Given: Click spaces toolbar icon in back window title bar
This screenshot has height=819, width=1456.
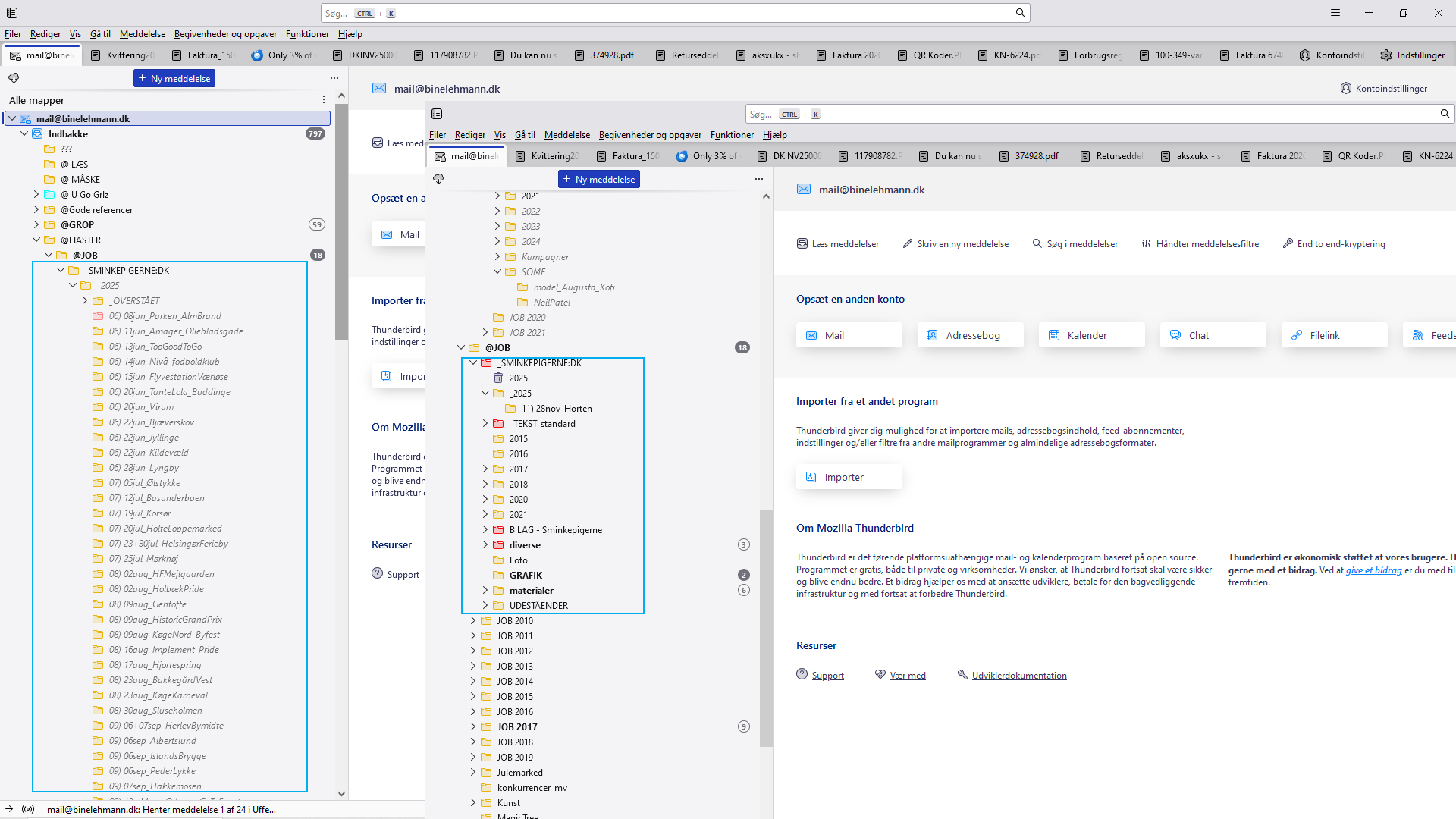Looking at the screenshot, I should 12,13.
